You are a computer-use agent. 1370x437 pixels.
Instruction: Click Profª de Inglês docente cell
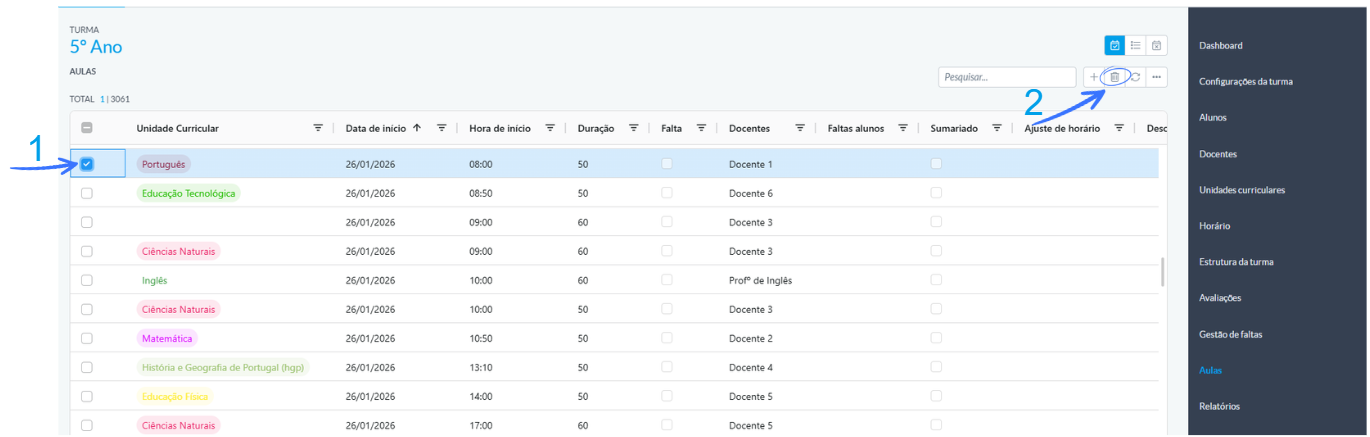[x=760, y=281]
